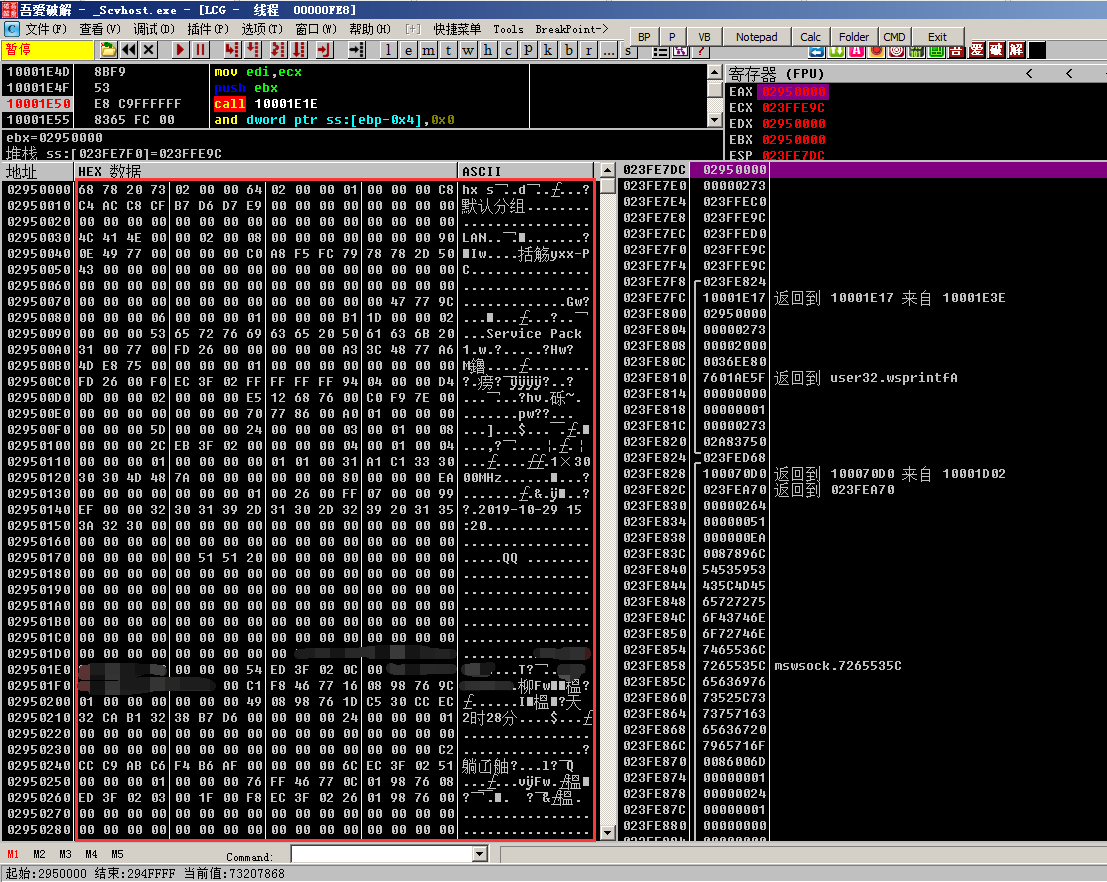This screenshot has height=882, width=1107.
Task: Click the red question mark help icon
Action: pyautogui.click(x=700, y=51)
